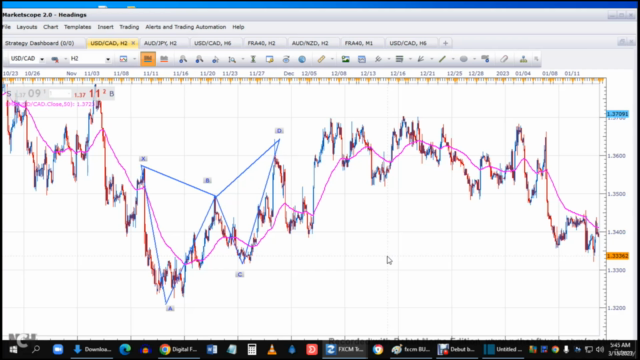This screenshot has width=640, height=360.
Task: Click the insert picture icon
Action: point(345,59)
